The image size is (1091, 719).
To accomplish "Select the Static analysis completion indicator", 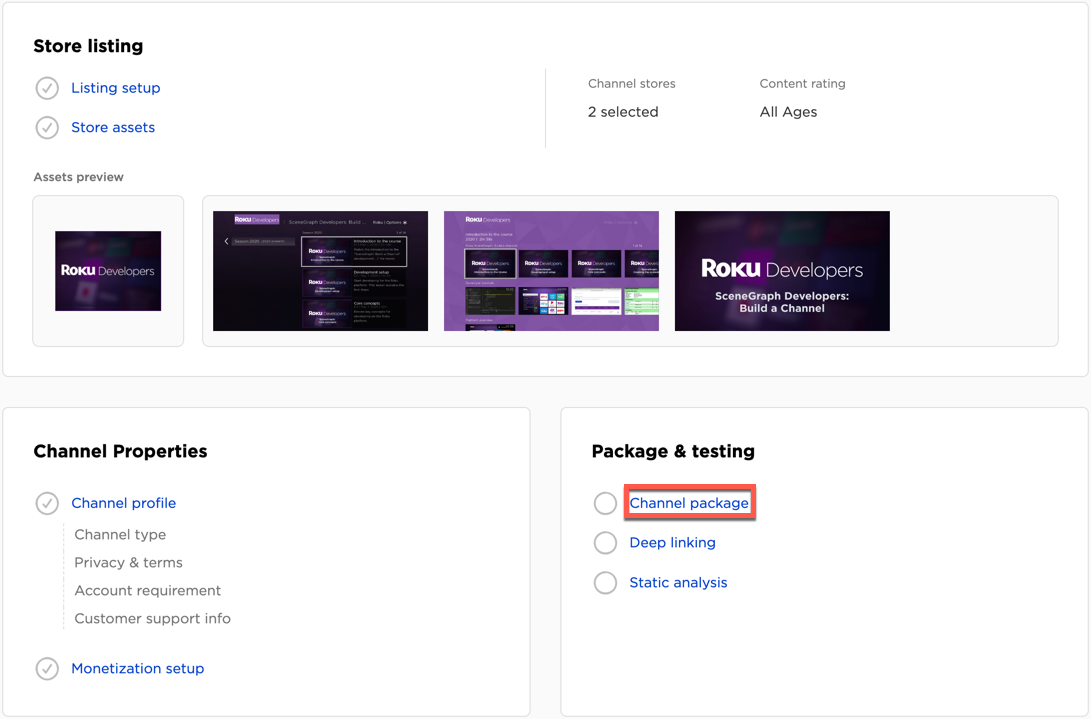I will tap(605, 582).
